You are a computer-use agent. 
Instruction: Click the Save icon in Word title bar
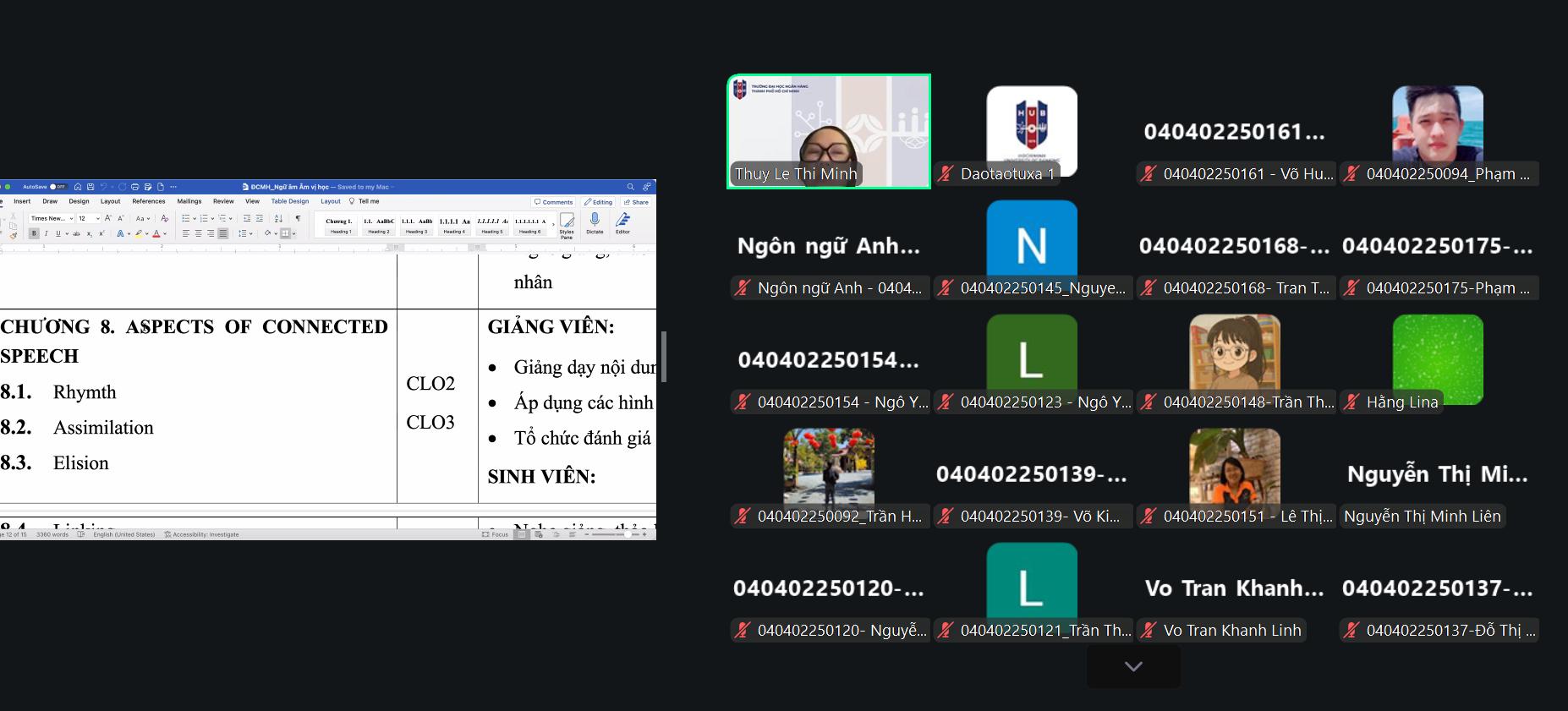coord(90,187)
